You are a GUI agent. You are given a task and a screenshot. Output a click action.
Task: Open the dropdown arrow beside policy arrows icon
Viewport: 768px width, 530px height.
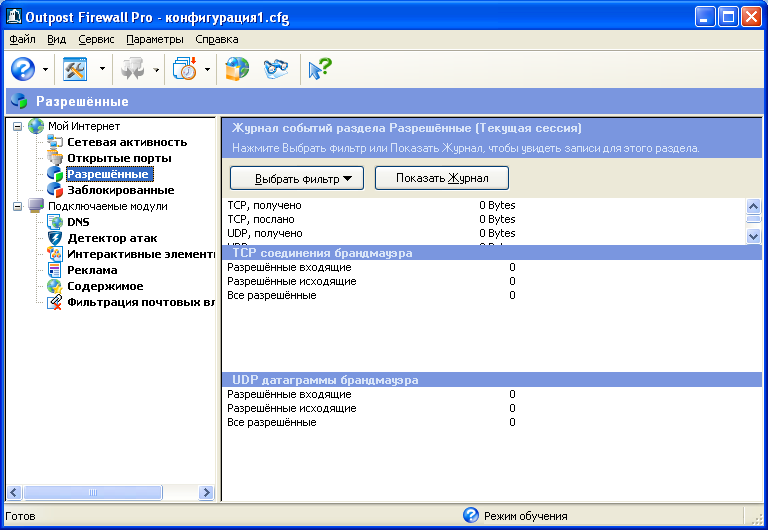(156, 70)
